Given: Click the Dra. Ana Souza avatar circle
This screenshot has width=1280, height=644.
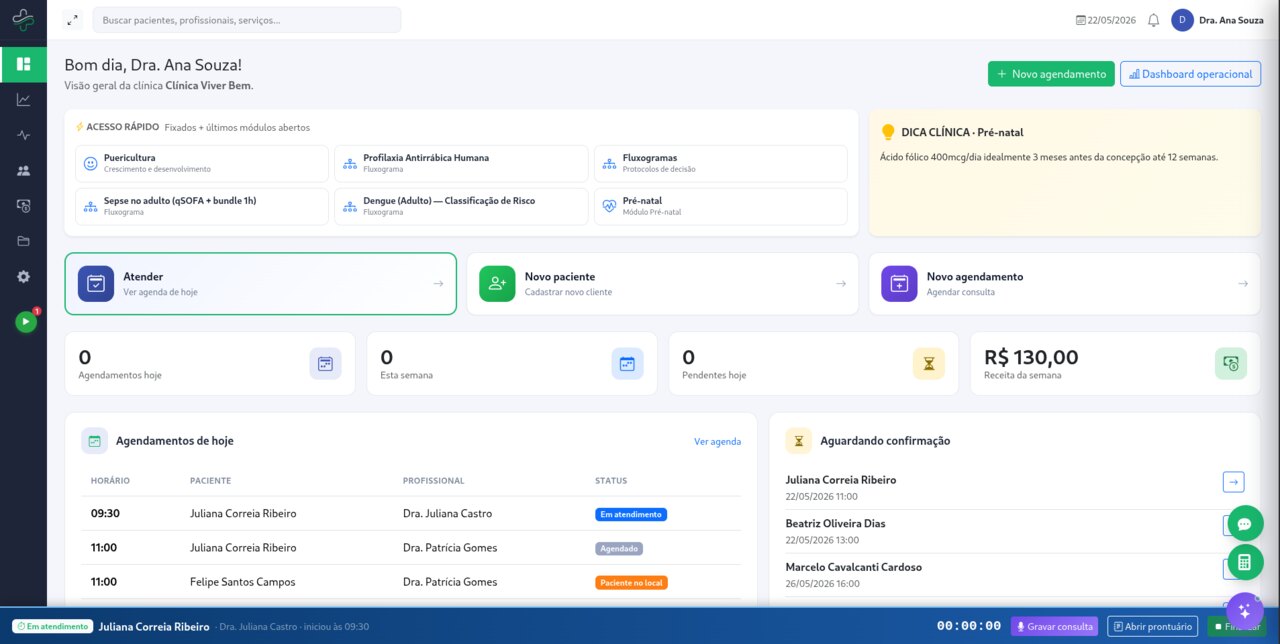Looking at the screenshot, I should (1182, 20).
